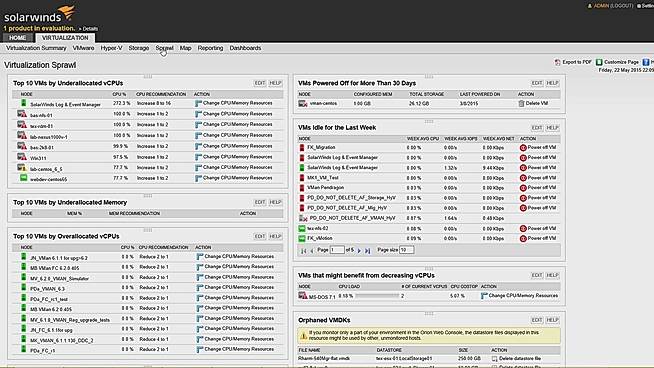Open the VMware submenu item
Image resolution: width=654 pixels, height=368 pixels.
pos(83,48)
